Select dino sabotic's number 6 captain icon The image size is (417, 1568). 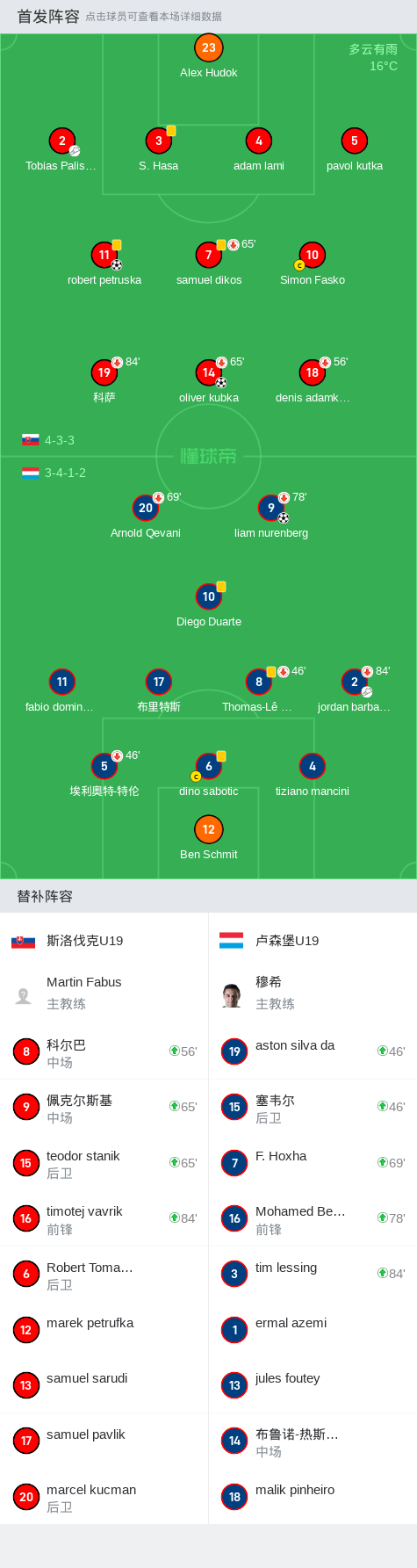(x=208, y=766)
